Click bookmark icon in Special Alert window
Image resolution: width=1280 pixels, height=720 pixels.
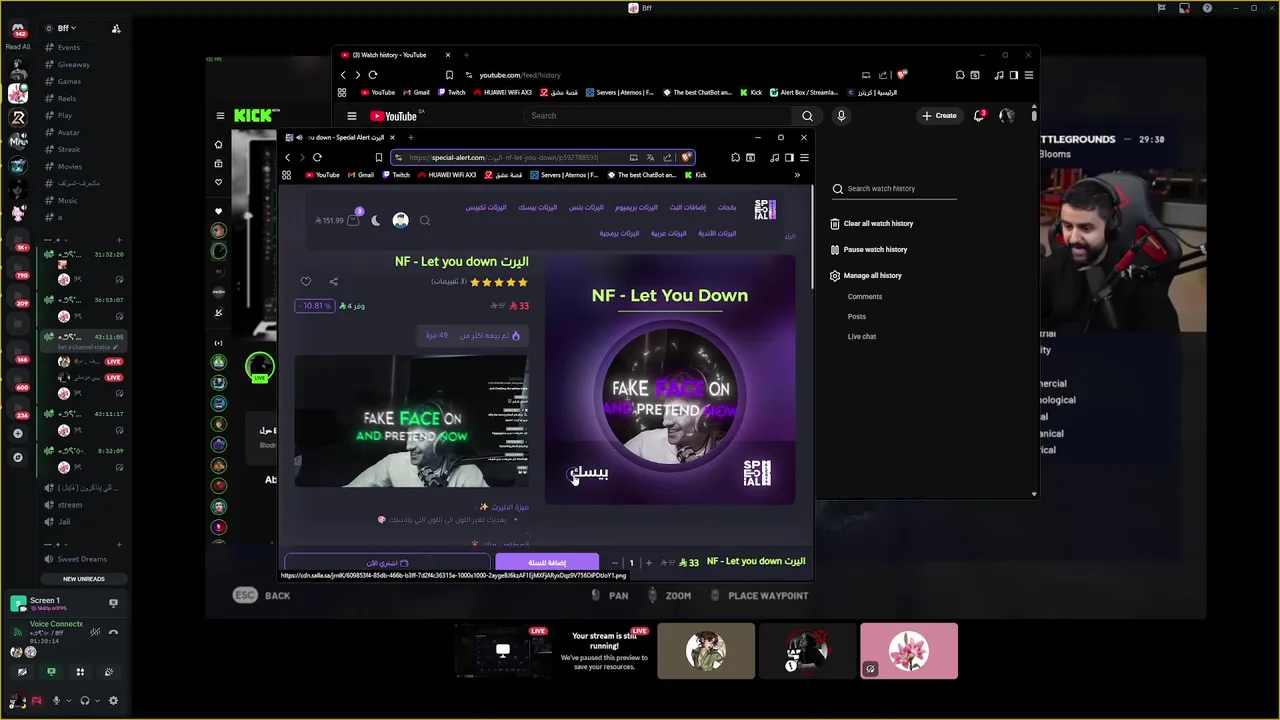pos(379,157)
